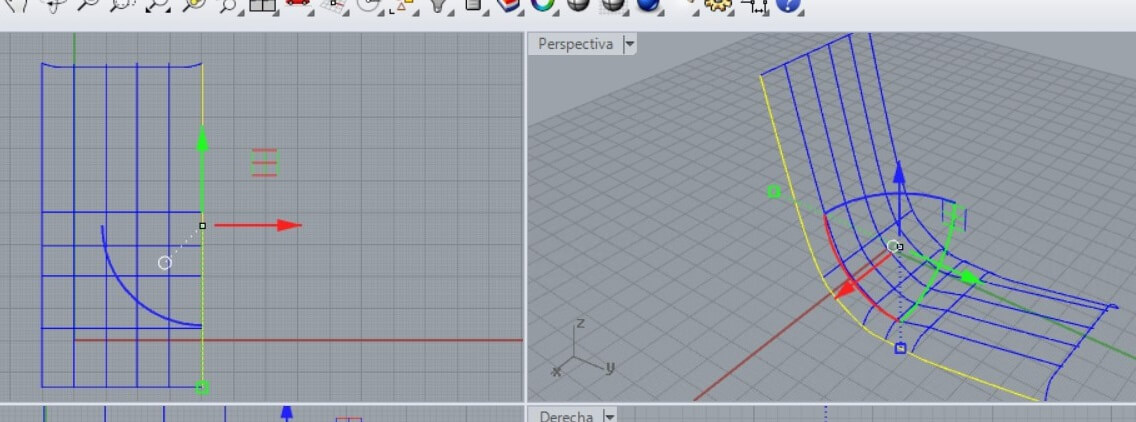Click the color wheel icon
This screenshot has width=1136, height=422.
click(x=542, y=4)
